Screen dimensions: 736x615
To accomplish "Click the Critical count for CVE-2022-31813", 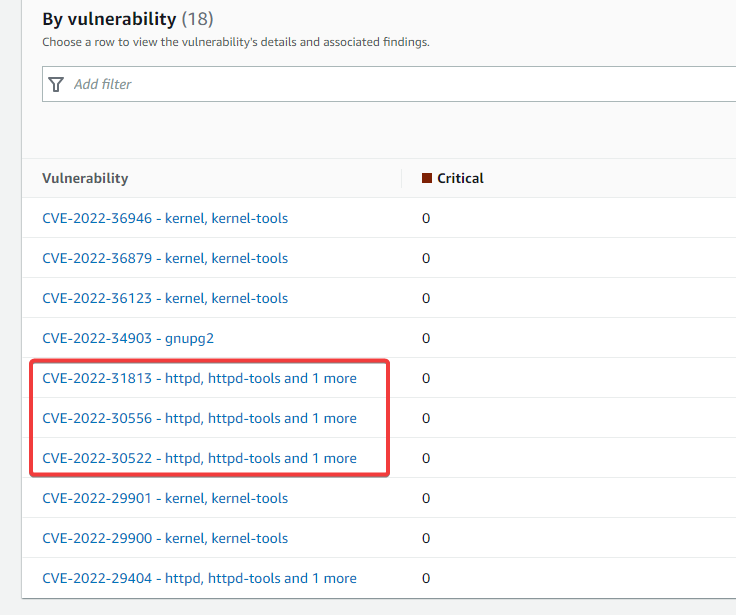I will click(x=426, y=378).
